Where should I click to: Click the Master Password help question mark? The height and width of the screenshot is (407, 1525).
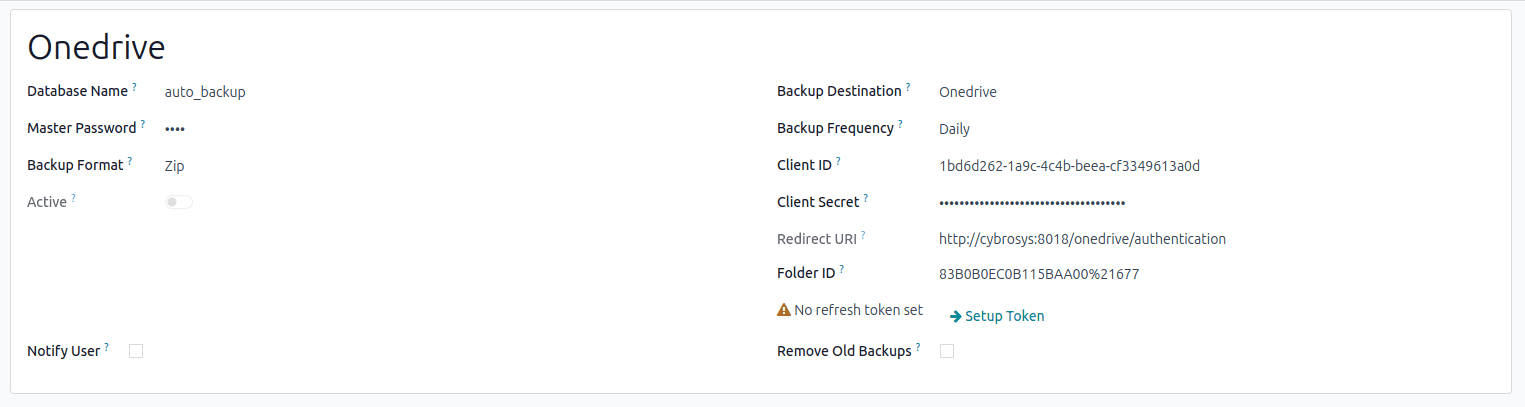(143, 124)
